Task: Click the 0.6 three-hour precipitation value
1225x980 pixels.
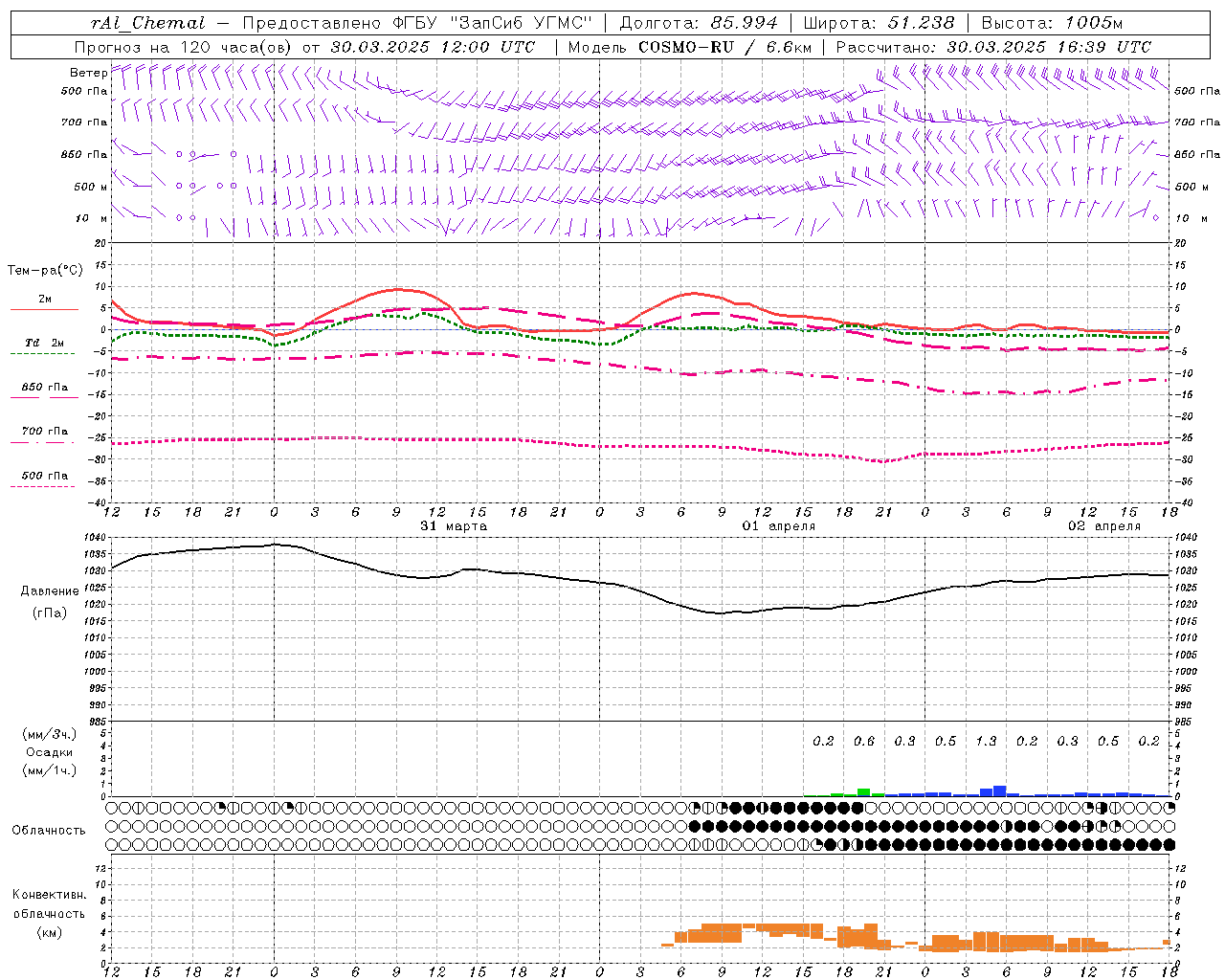Action: [x=864, y=741]
